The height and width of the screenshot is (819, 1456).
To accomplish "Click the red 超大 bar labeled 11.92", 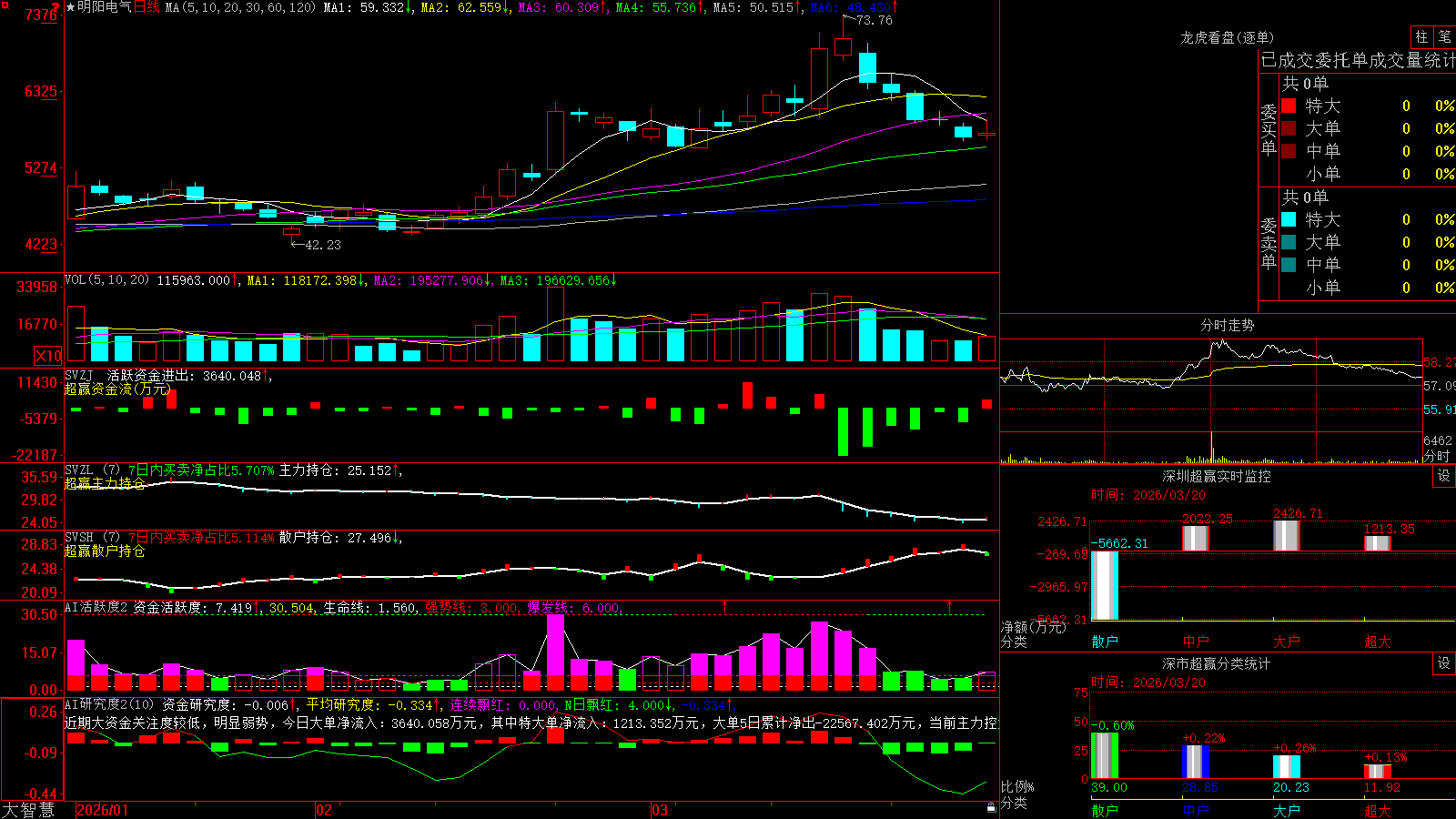I will tap(1378, 772).
